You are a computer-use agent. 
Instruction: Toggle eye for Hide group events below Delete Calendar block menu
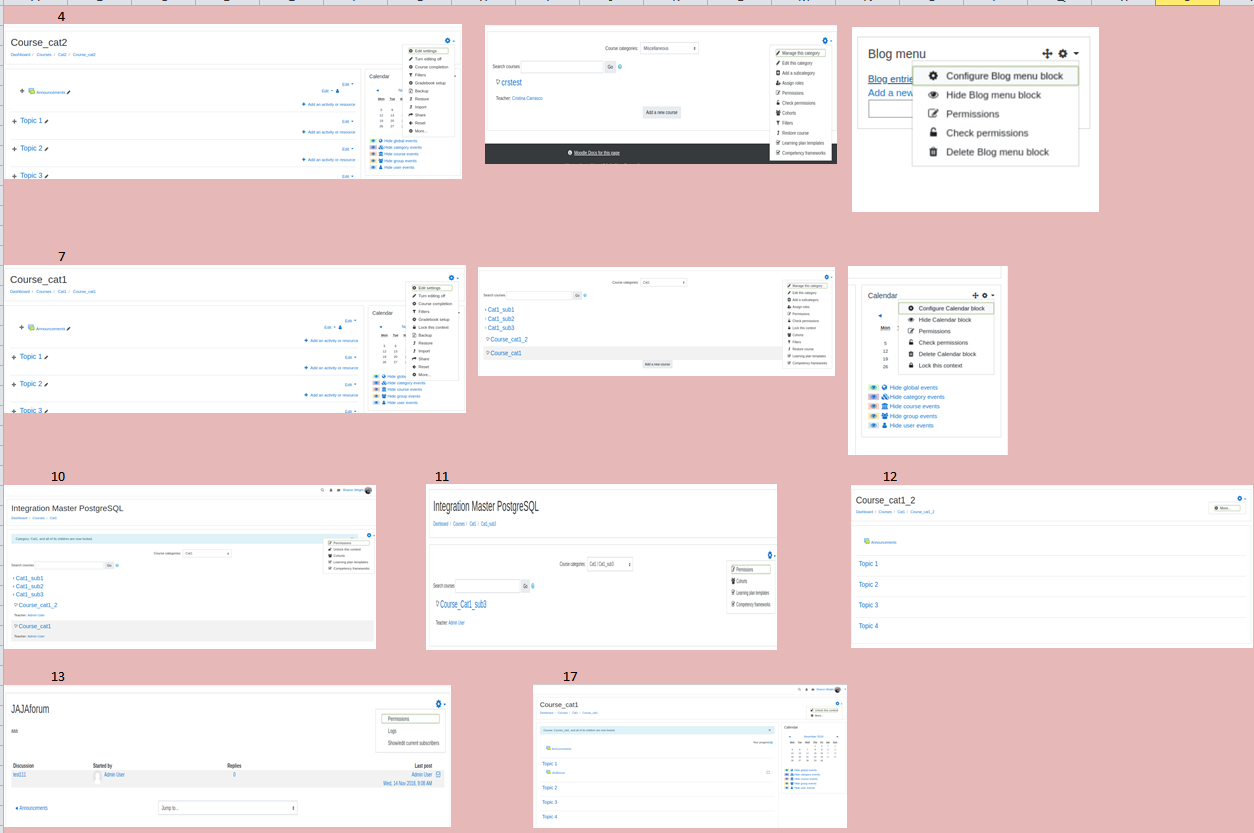click(874, 416)
